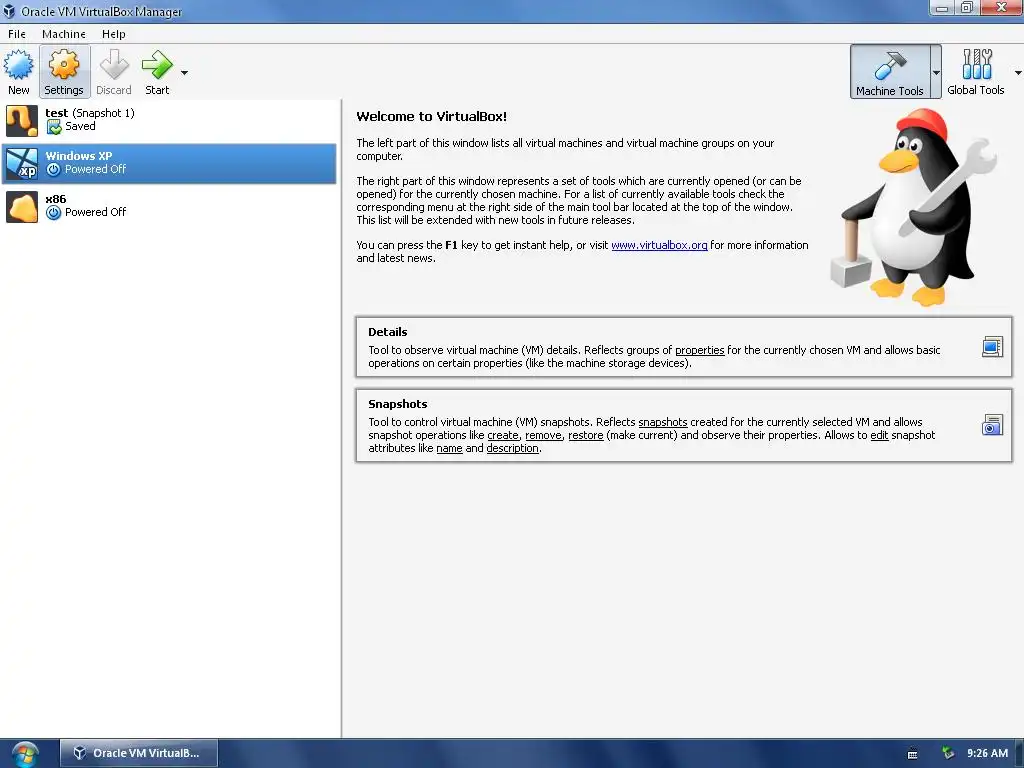
Task: Click the 'create' link
Action: pyautogui.click(x=503, y=435)
